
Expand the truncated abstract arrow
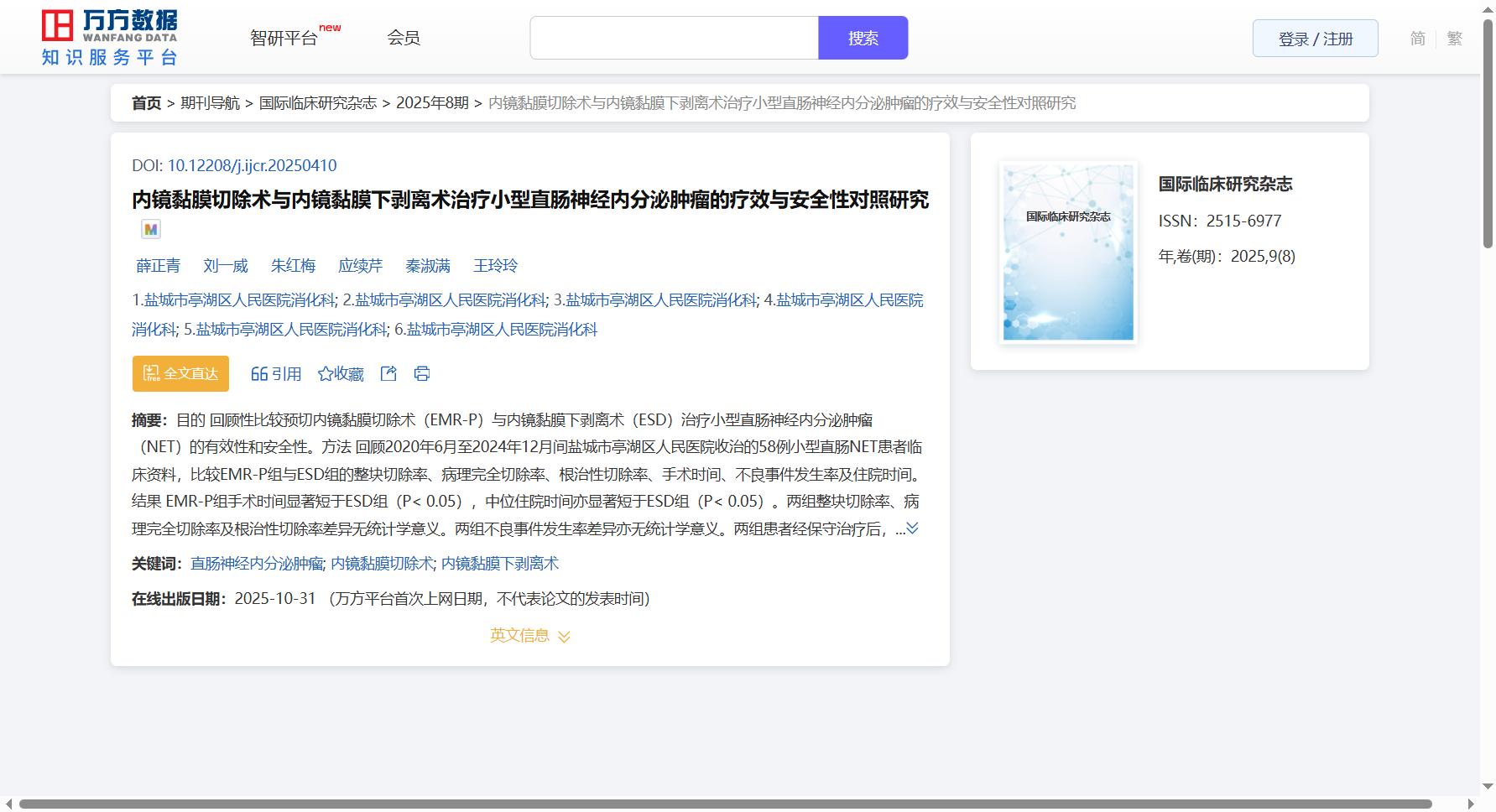pyautogui.click(x=912, y=528)
